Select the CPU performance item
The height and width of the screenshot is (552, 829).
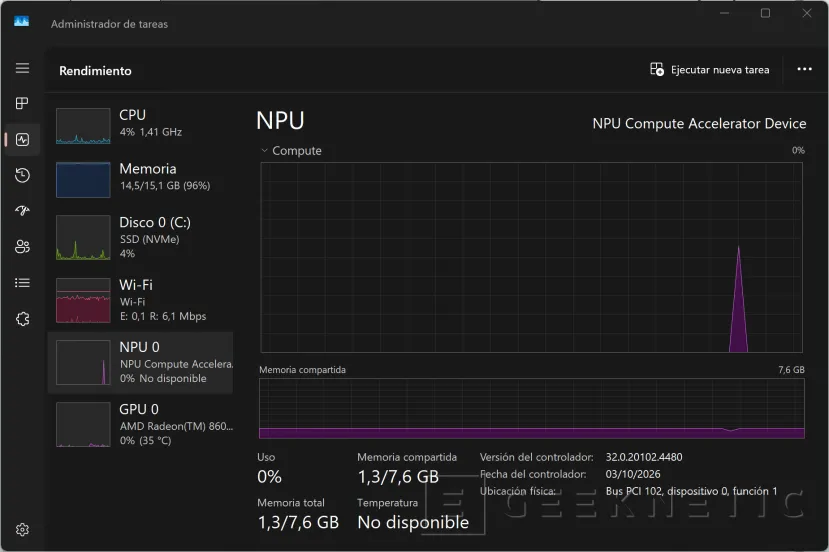141,126
